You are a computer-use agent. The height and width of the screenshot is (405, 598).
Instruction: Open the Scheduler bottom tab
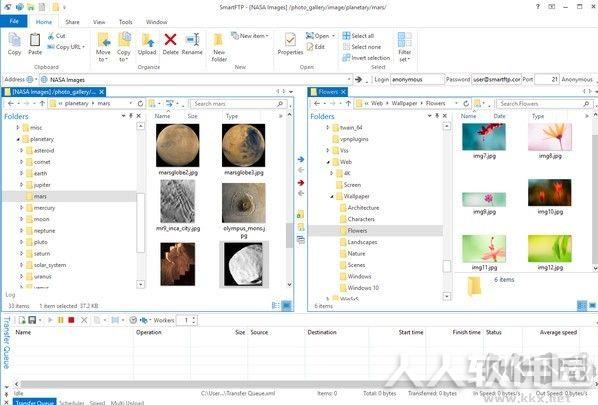coord(72,402)
